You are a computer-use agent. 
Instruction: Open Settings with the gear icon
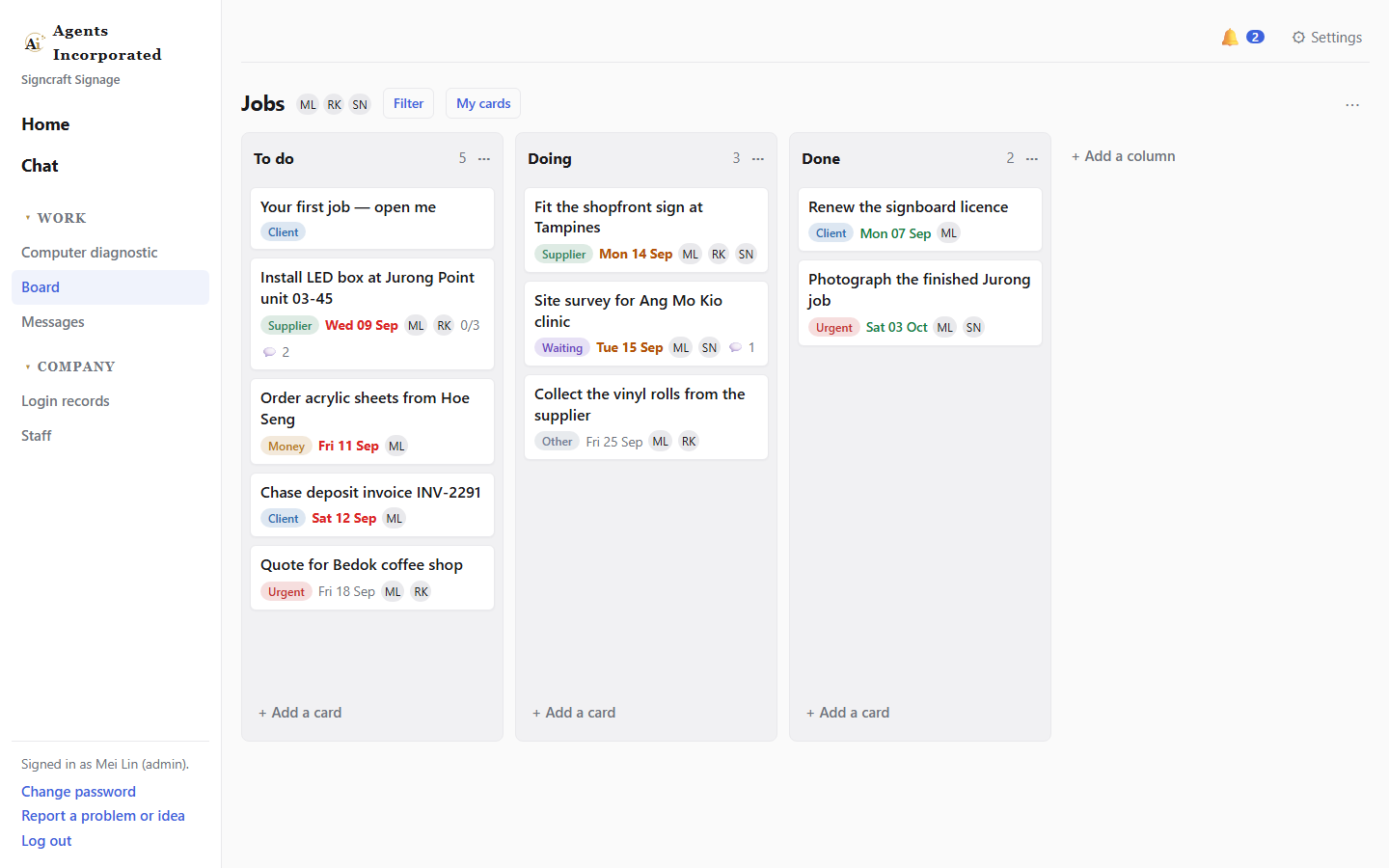click(x=1326, y=38)
